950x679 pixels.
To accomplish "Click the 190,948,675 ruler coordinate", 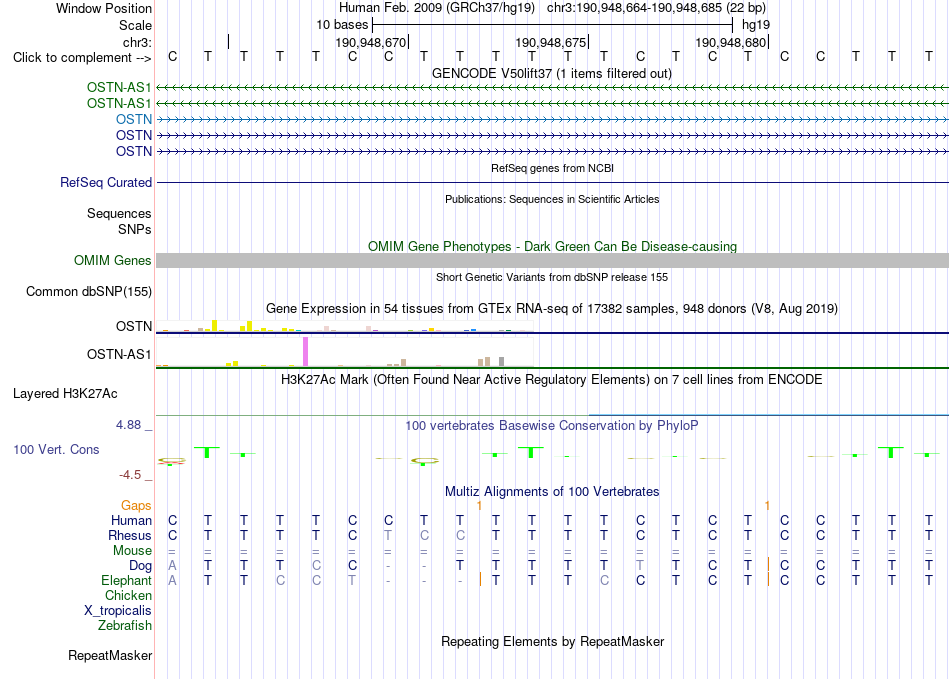I will pos(551,42).
